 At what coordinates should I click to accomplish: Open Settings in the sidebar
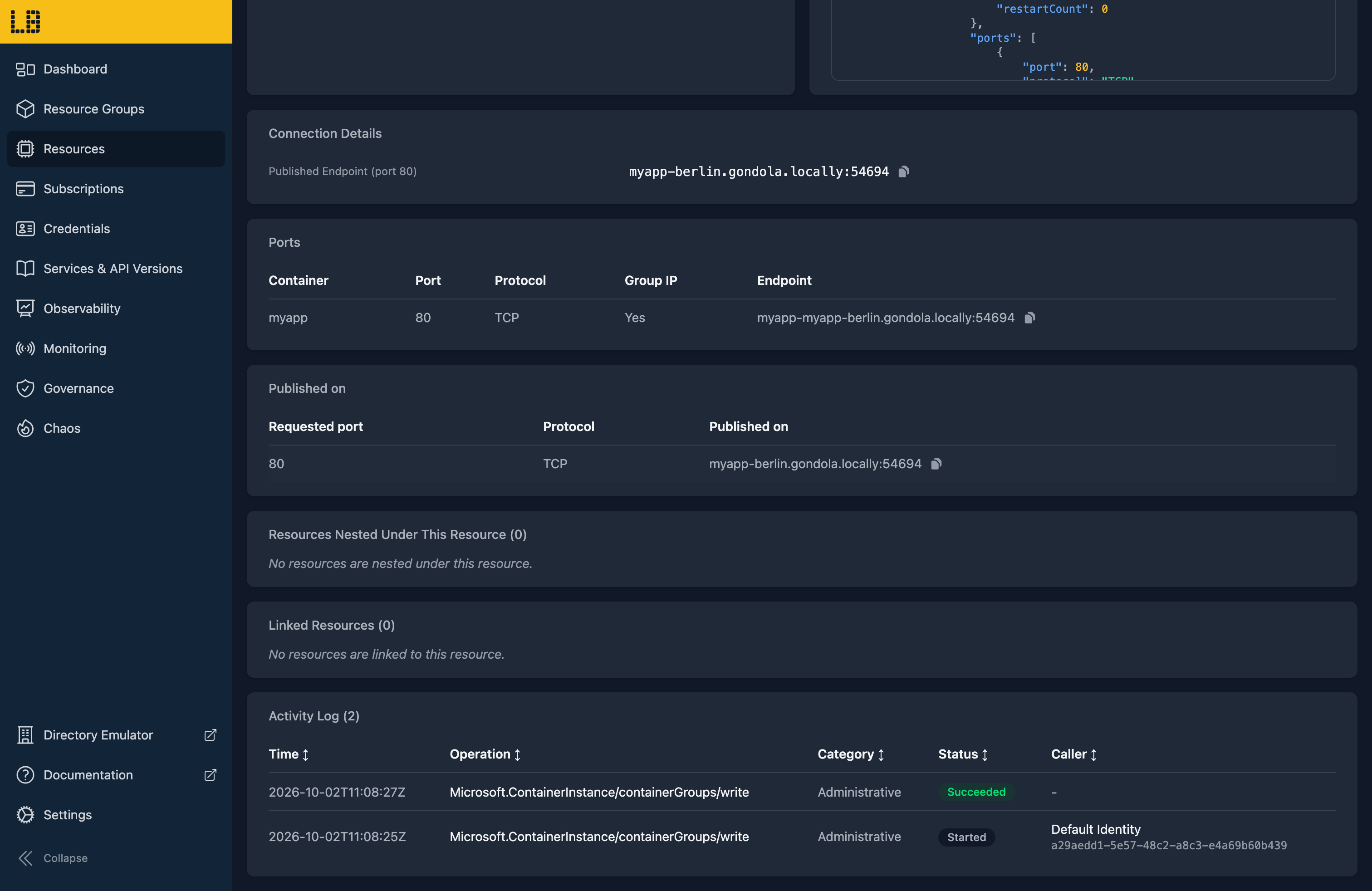pos(116,814)
